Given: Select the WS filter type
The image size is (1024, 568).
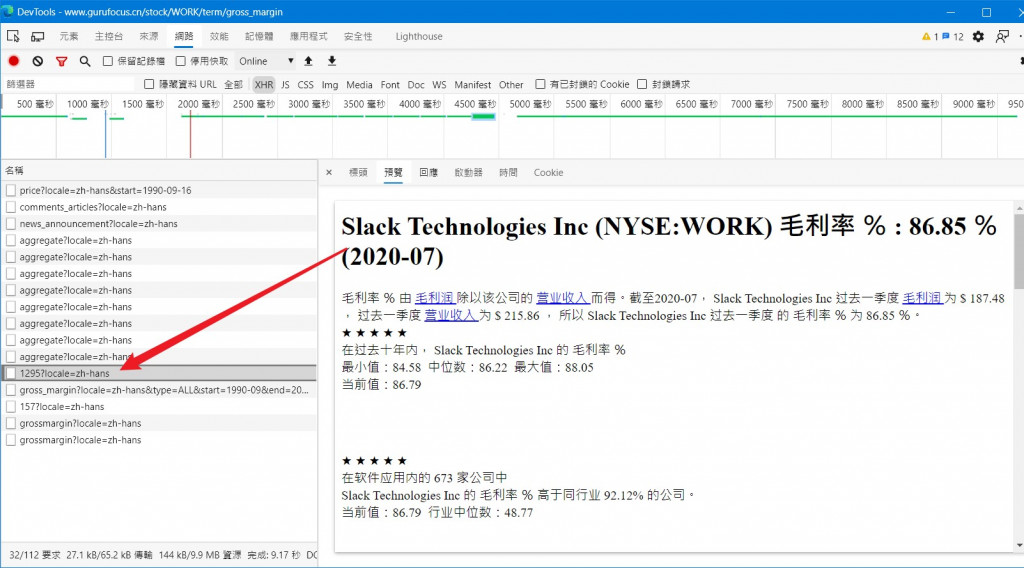Looking at the screenshot, I should [x=439, y=84].
